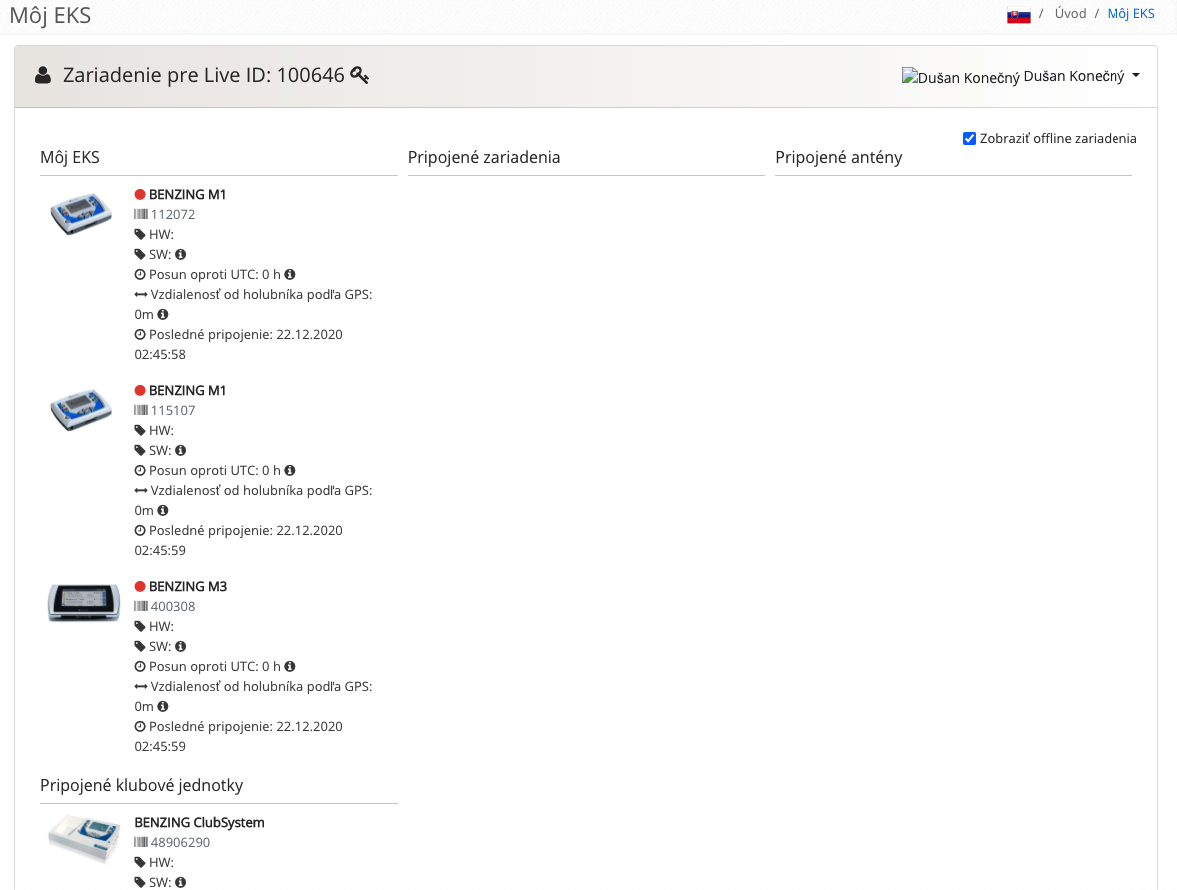This screenshot has height=890, width=1177.
Task: Click the Slovak flag language icon
Action: click(1019, 15)
